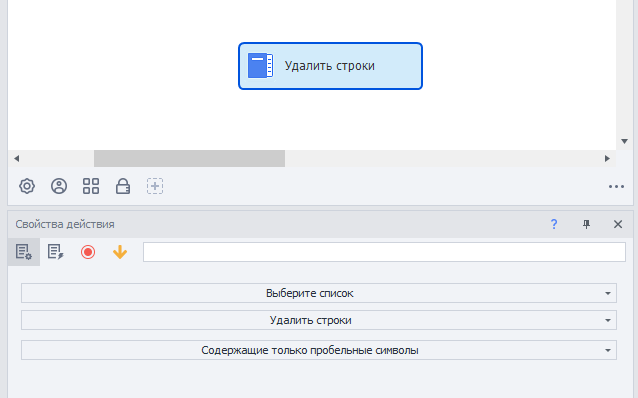Select the 'Удалить строки' action block
This screenshot has width=638, height=398.
330,66
